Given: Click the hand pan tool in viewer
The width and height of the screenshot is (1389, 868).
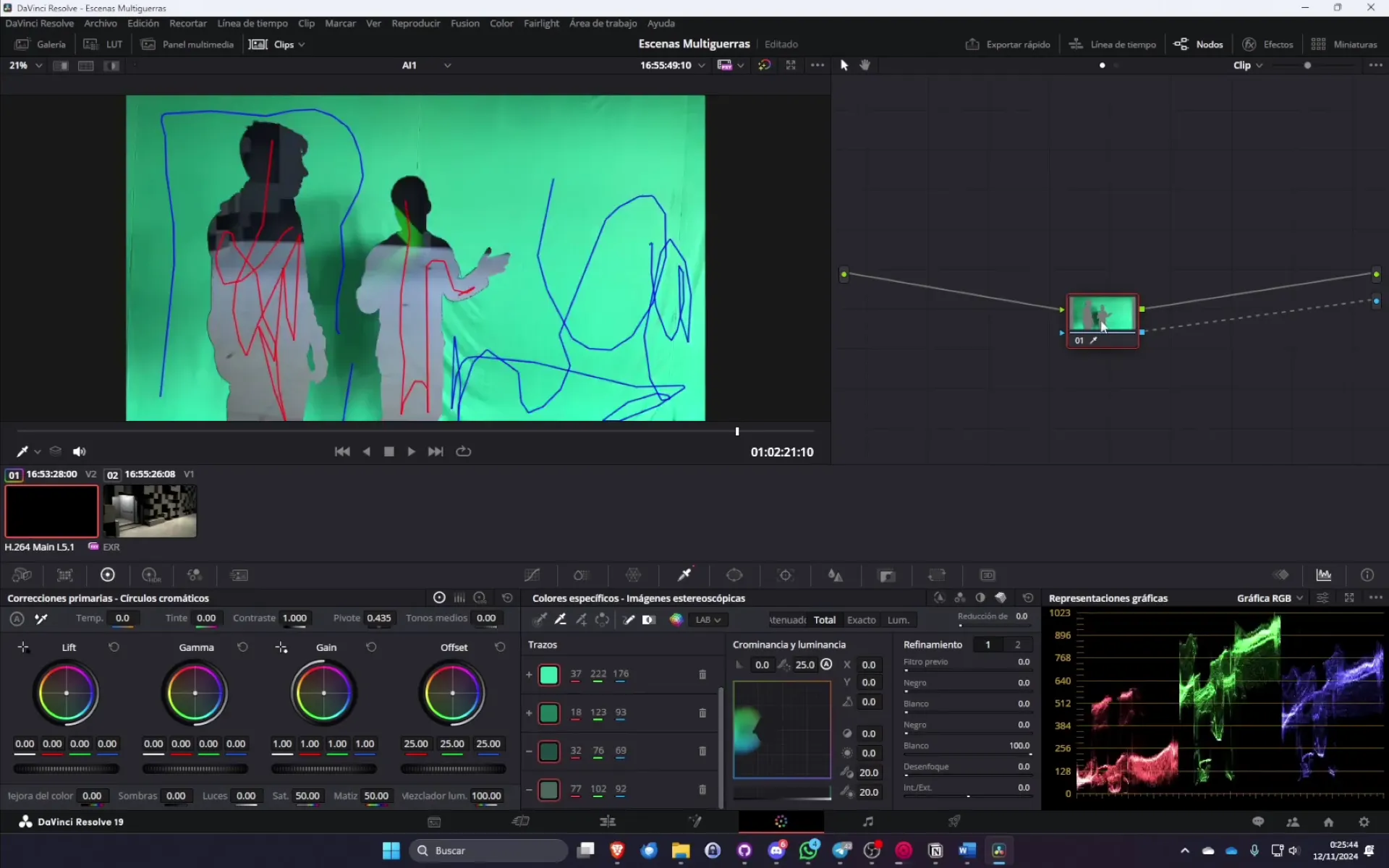Looking at the screenshot, I should tap(865, 65).
